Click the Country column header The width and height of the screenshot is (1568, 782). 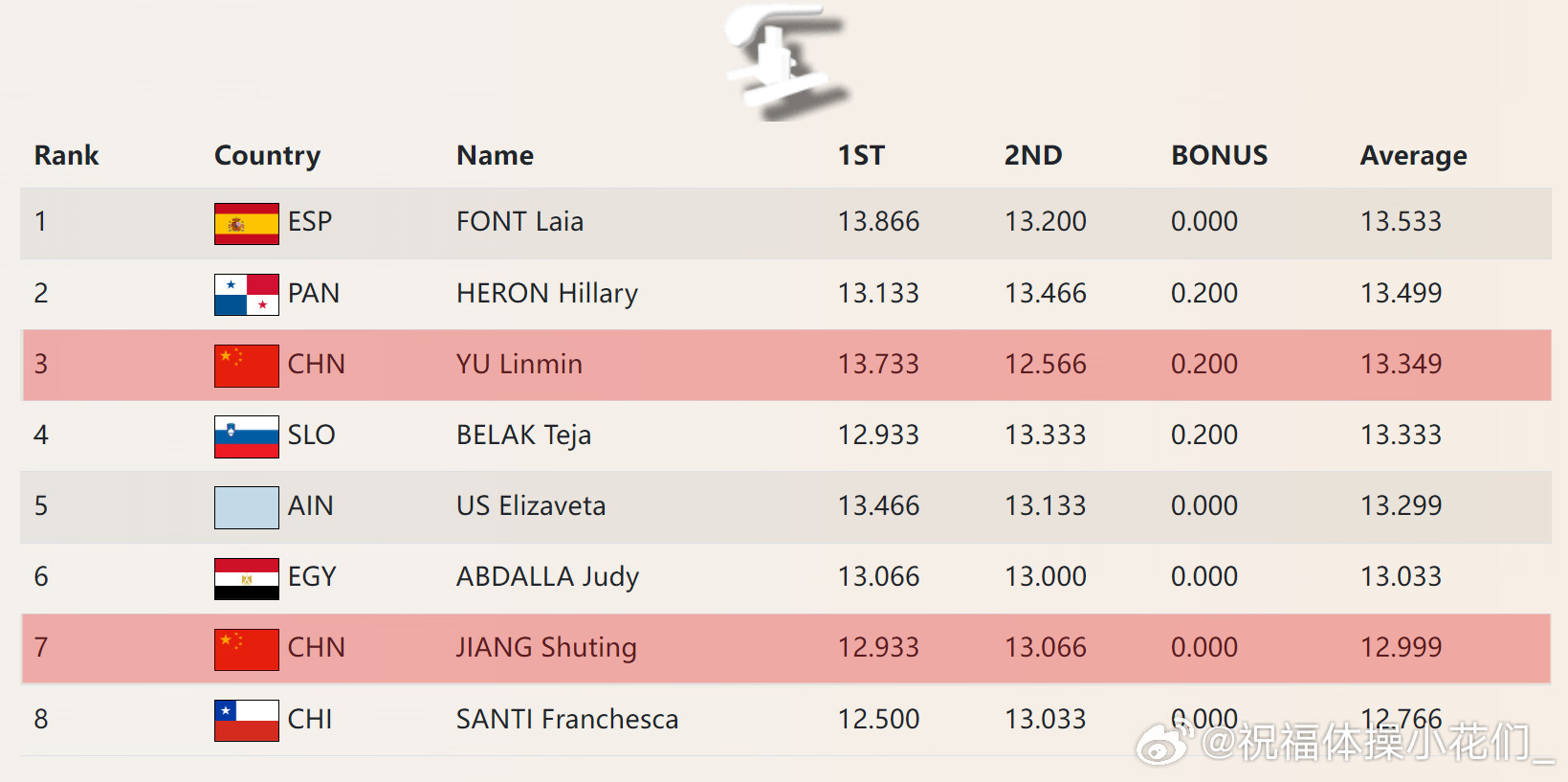coord(267,155)
